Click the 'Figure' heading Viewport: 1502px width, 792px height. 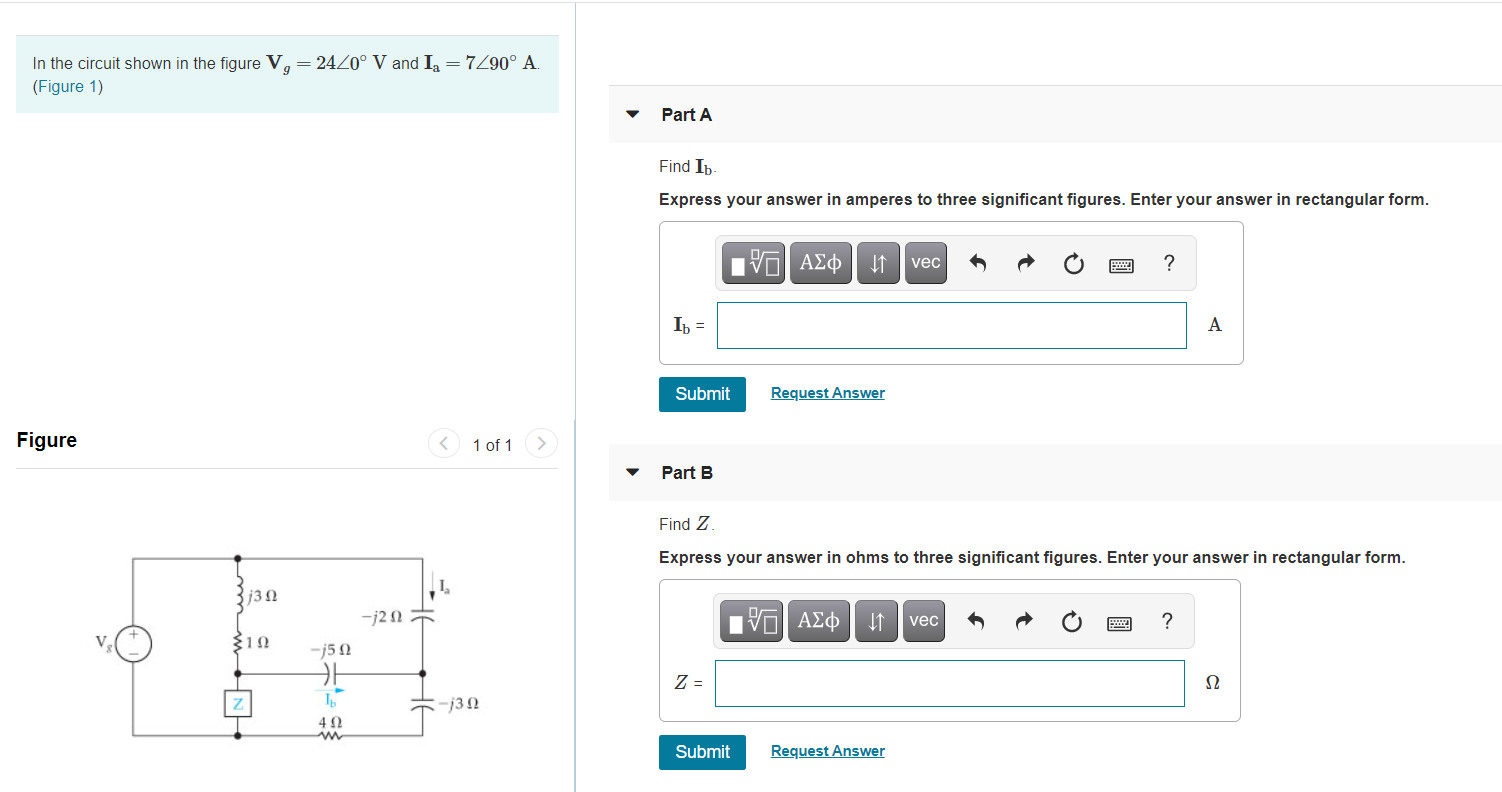pos(47,440)
